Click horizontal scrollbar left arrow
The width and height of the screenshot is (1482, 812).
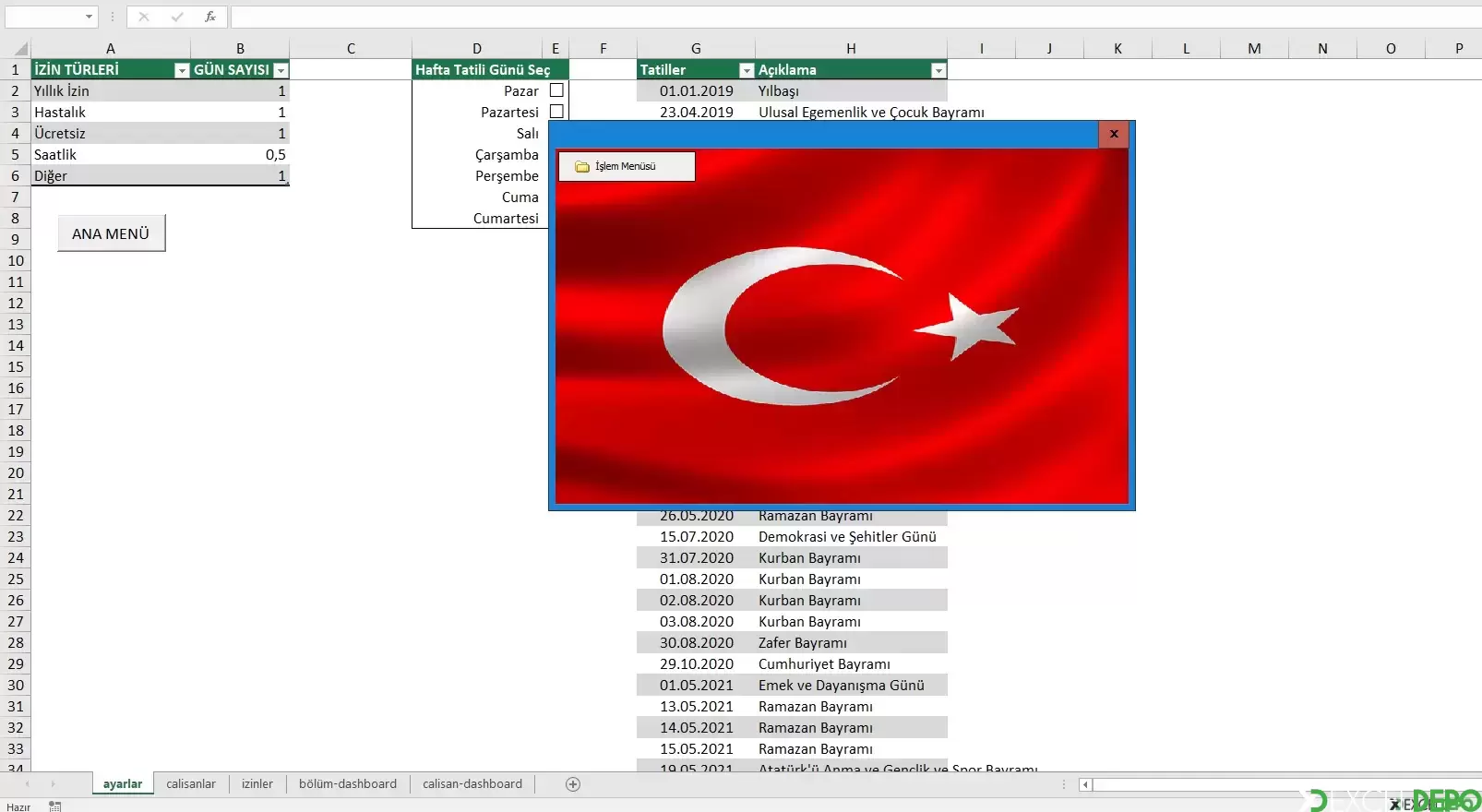(x=1085, y=784)
